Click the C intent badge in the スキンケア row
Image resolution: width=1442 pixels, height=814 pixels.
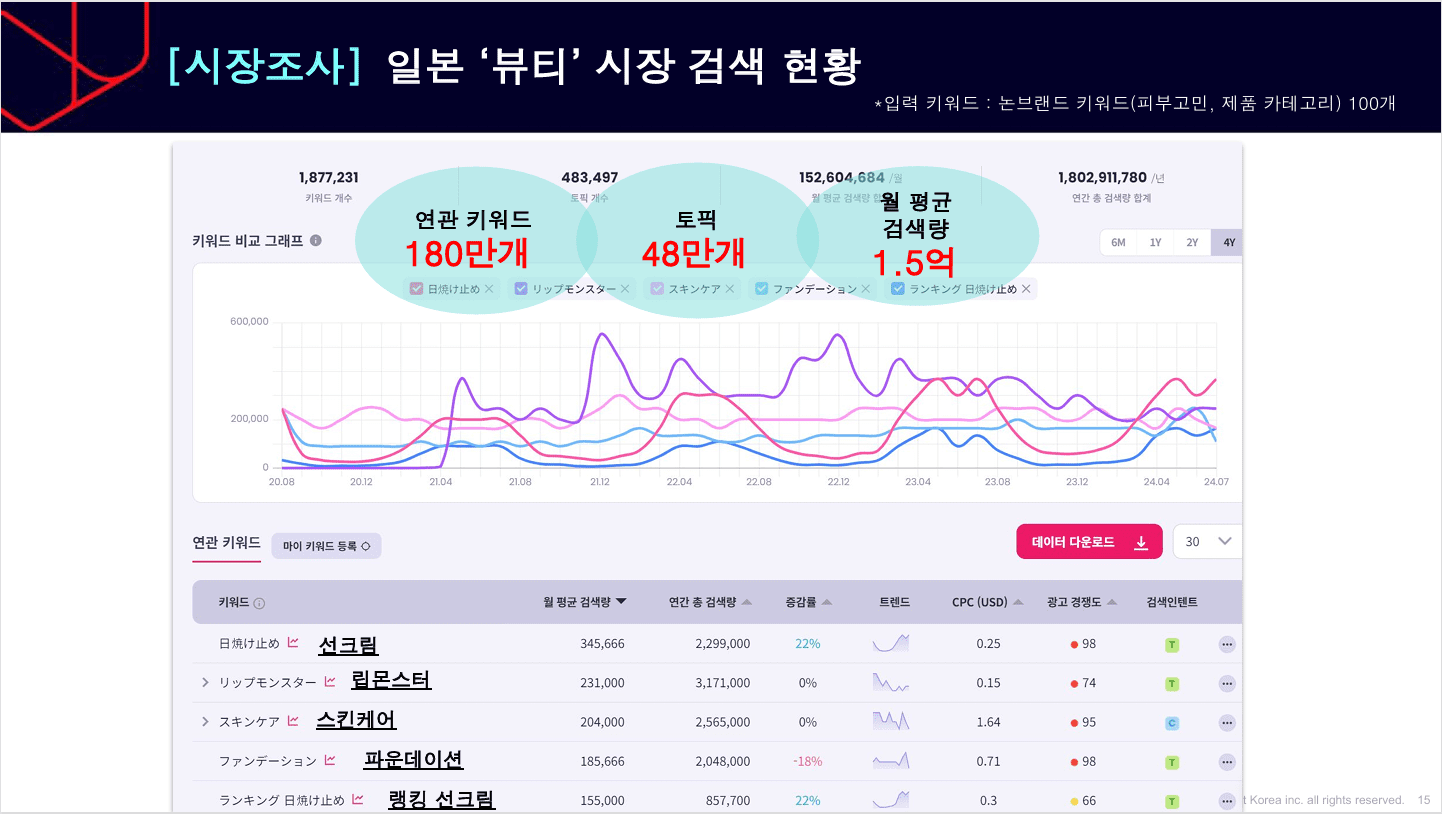[1172, 723]
